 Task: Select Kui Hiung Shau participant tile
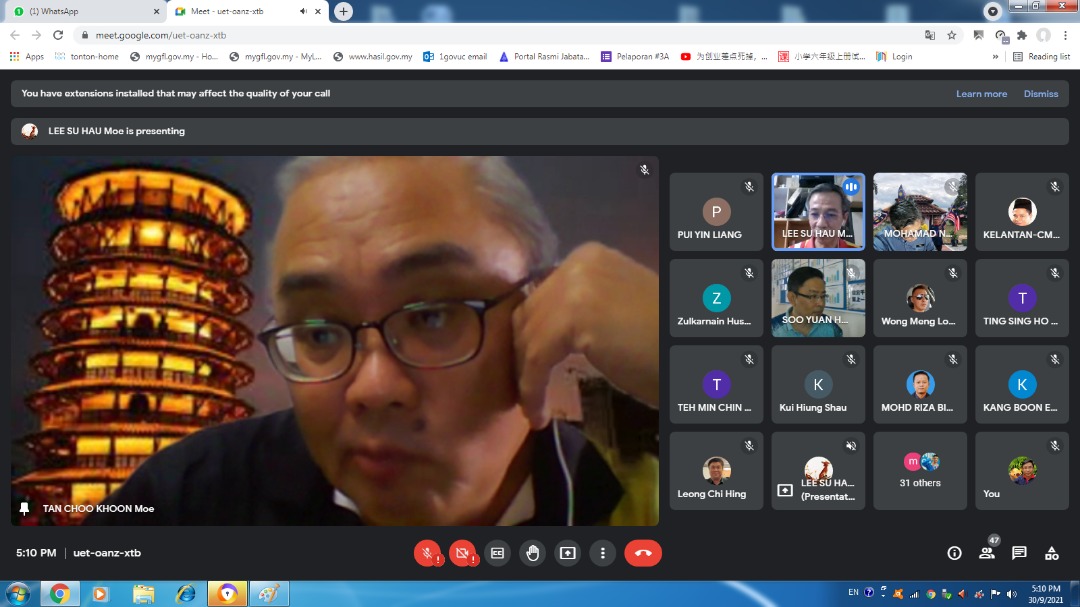click(818, 384)
